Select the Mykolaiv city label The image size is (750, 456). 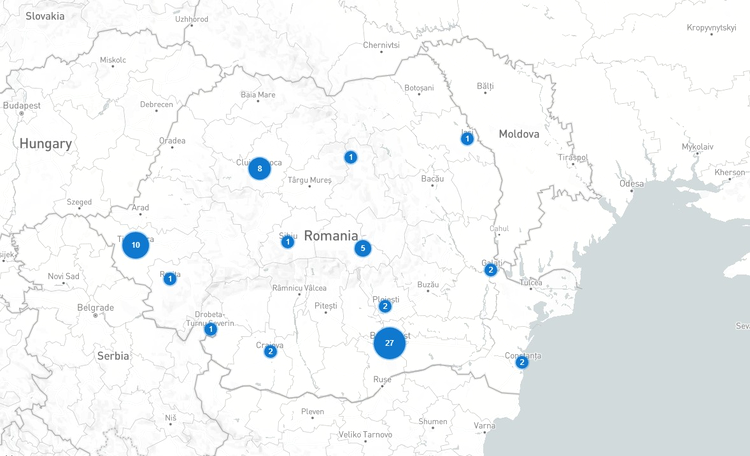(697, 147)
